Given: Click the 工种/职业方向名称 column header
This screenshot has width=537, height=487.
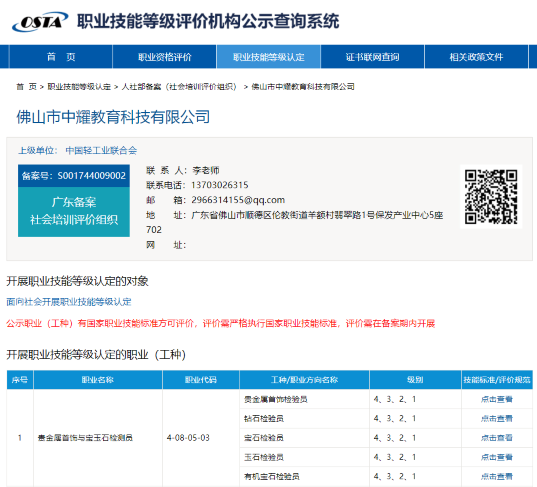Looking at the screenshot, I should coord(304,379).
